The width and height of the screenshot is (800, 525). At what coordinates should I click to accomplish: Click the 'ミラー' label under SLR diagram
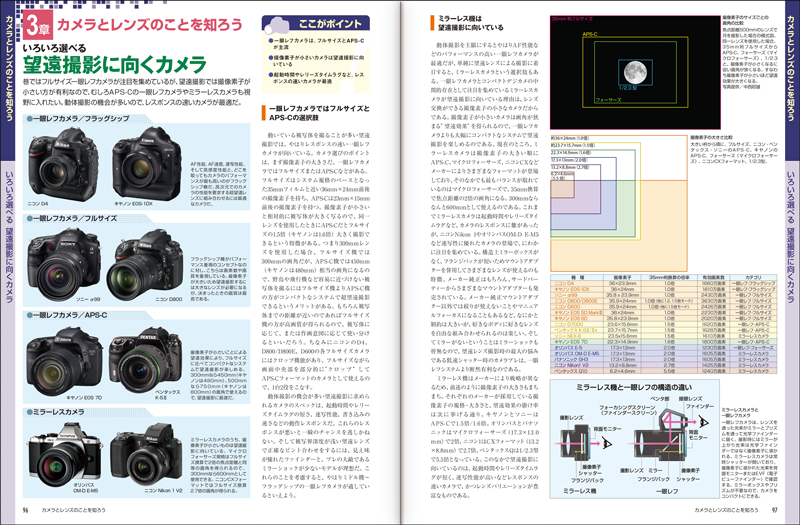[655, 470]
